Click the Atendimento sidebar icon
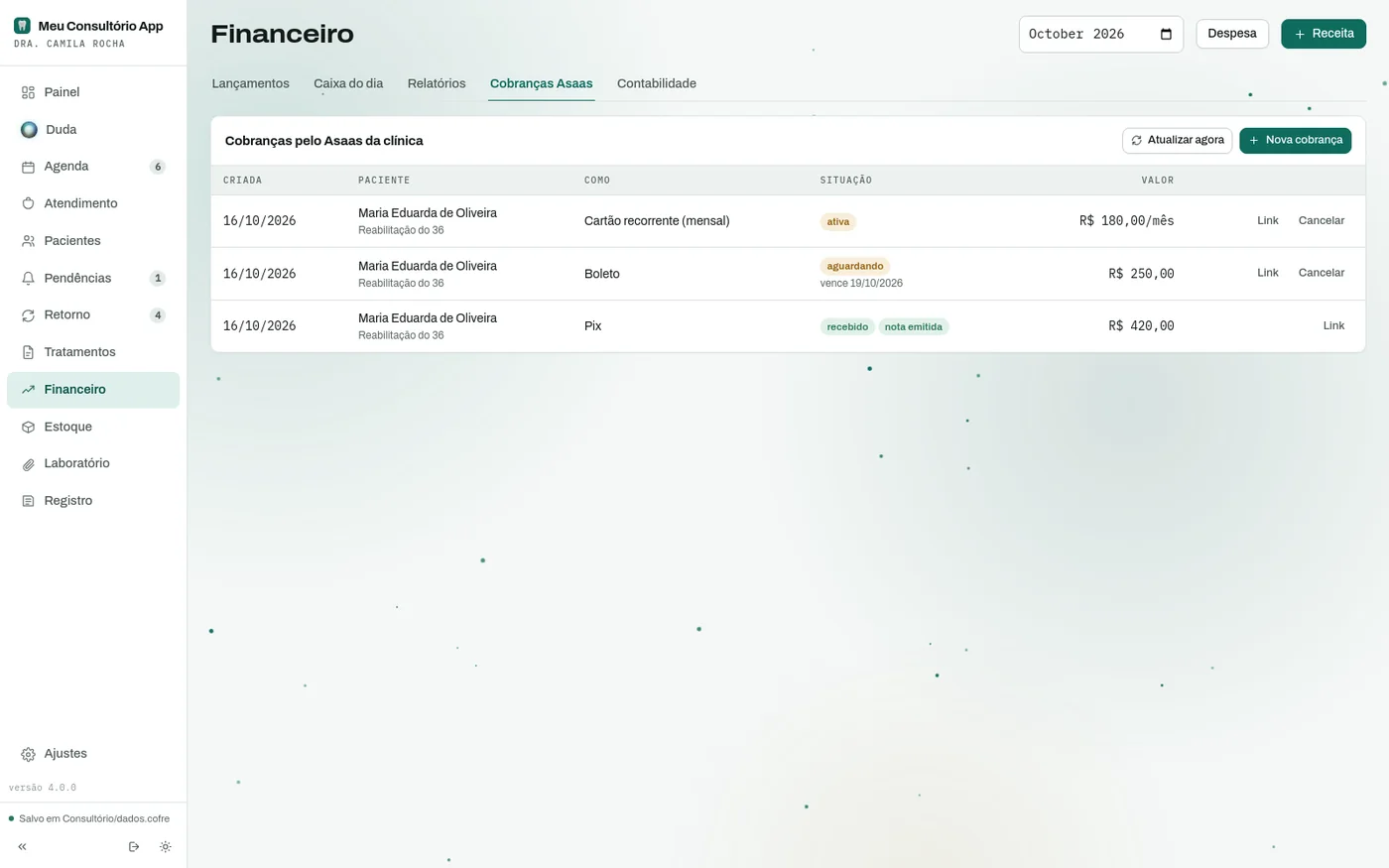 point(28,203)
